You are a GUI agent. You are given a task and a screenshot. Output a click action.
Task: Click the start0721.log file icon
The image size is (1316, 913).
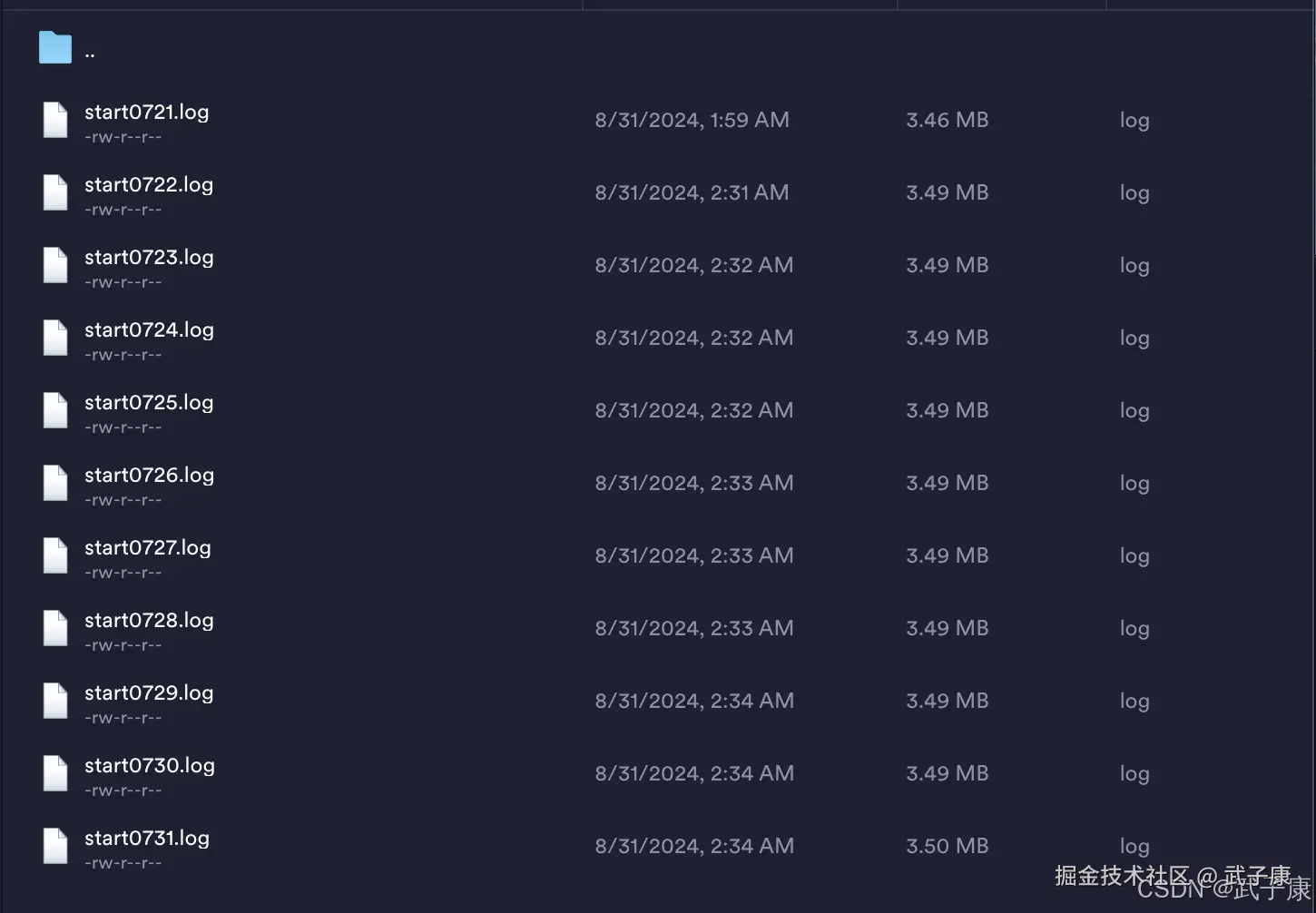click(54, 120)
